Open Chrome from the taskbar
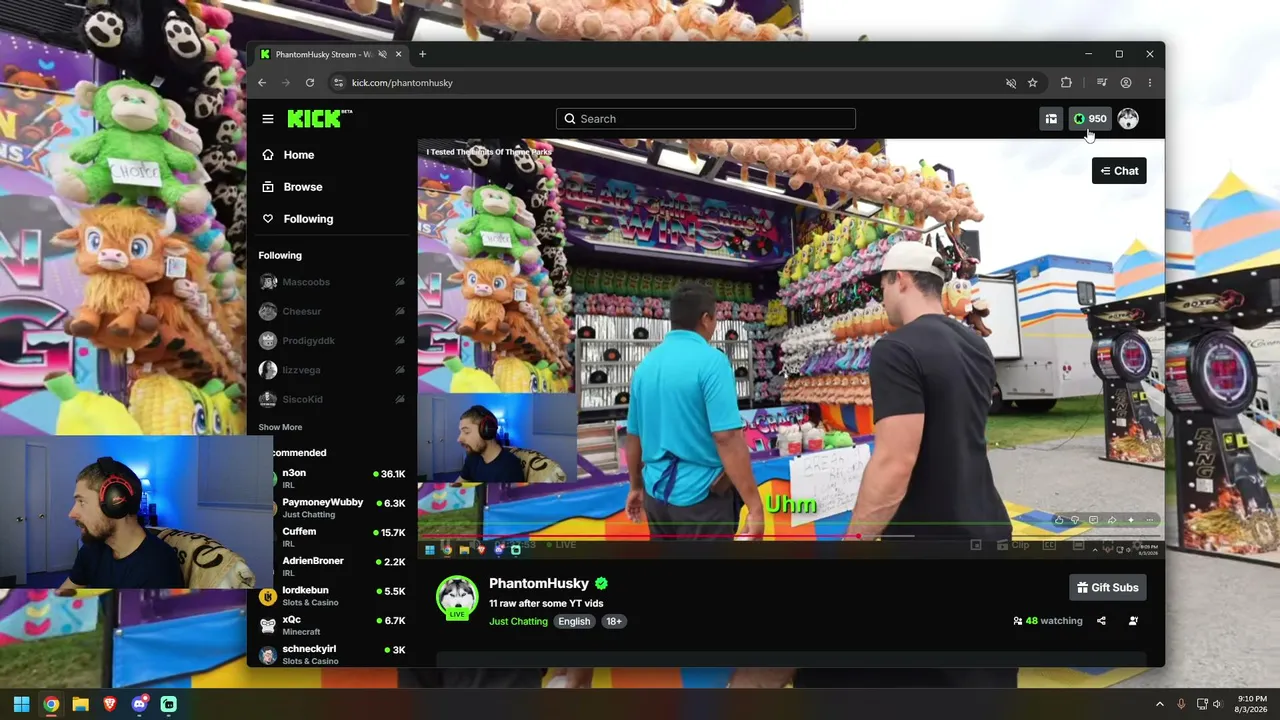 click(x=51, y=704)
